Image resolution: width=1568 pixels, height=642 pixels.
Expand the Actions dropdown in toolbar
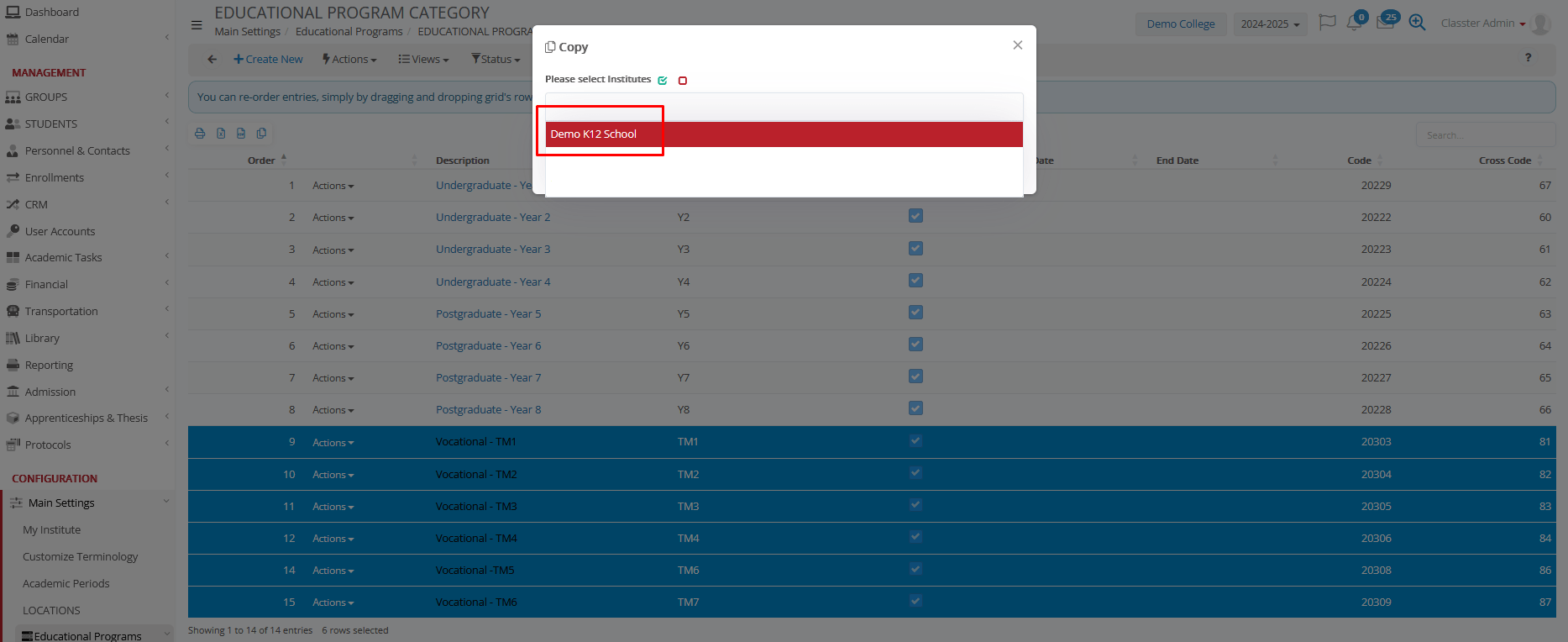[349, 60]
